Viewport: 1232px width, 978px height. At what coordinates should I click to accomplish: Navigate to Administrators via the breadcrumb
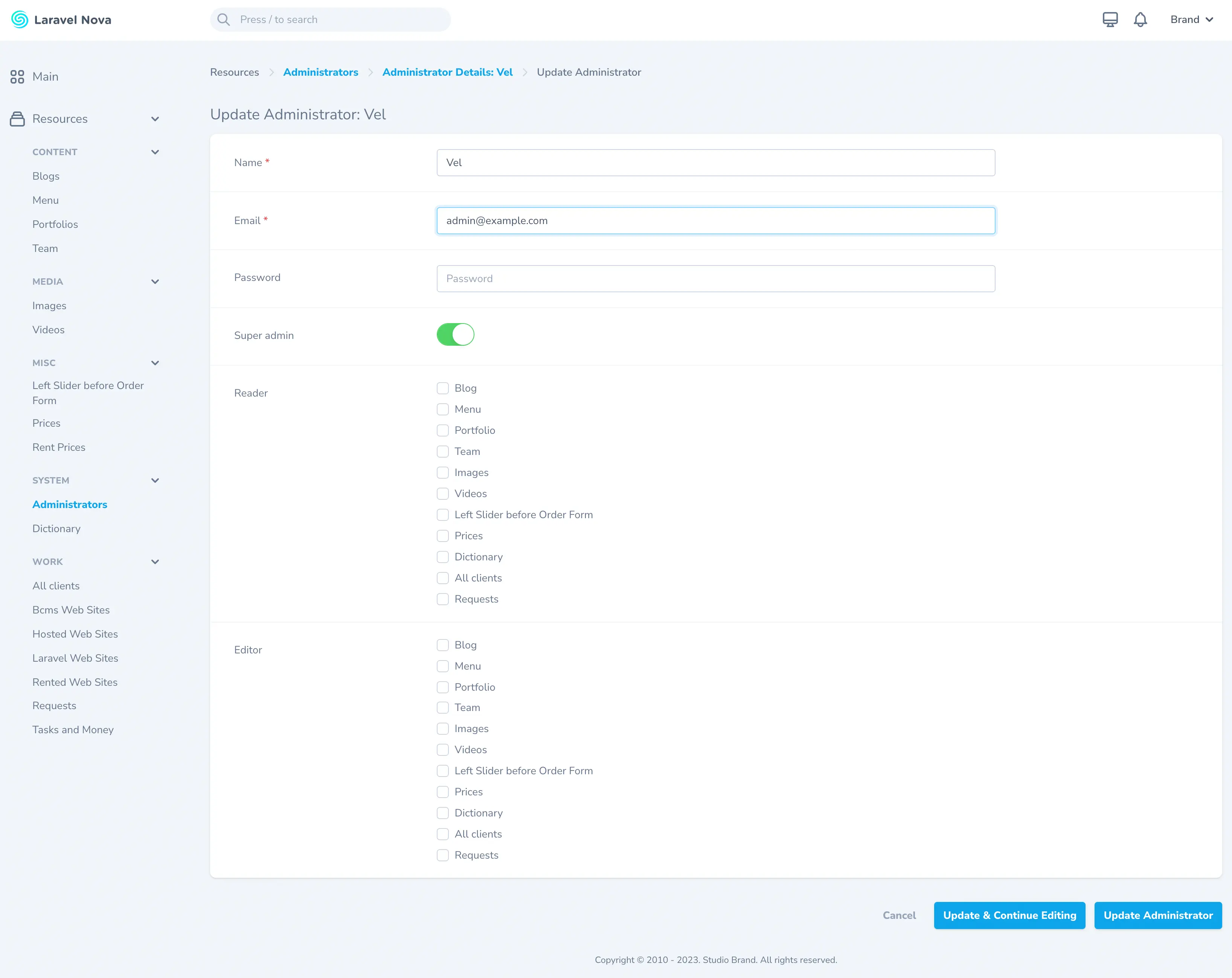click(320, 72)
